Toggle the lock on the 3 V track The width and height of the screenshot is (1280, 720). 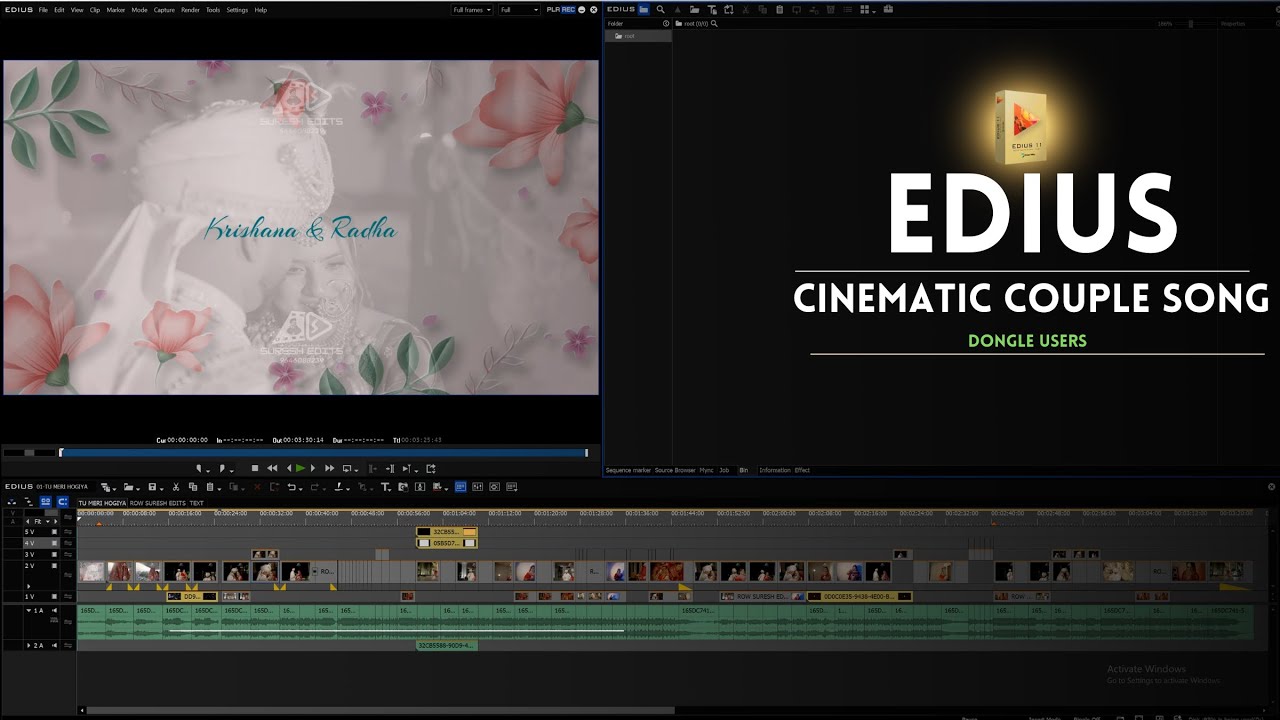click(x=67, y=554)
